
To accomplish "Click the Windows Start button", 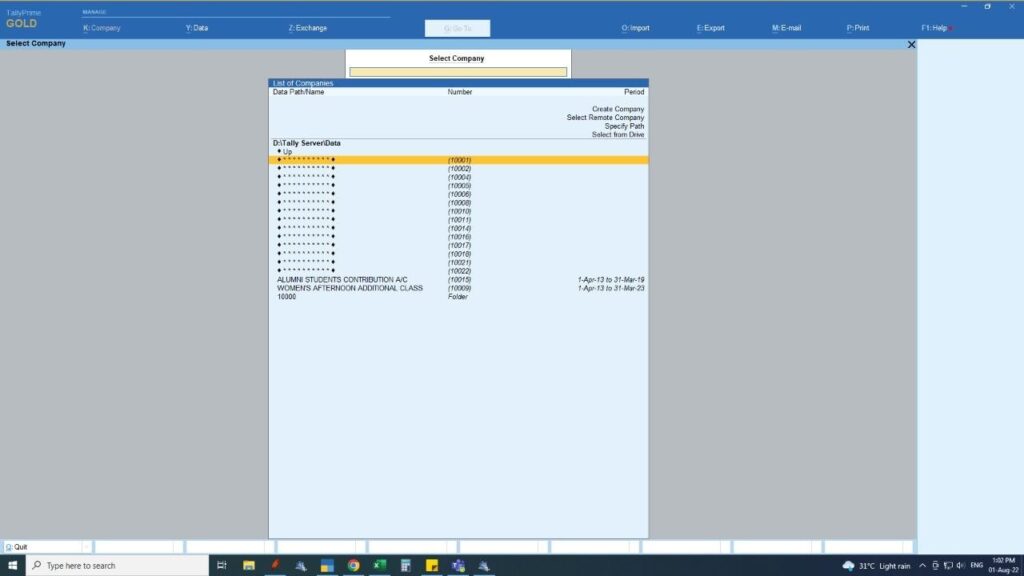I will click(x=11, y=565).
